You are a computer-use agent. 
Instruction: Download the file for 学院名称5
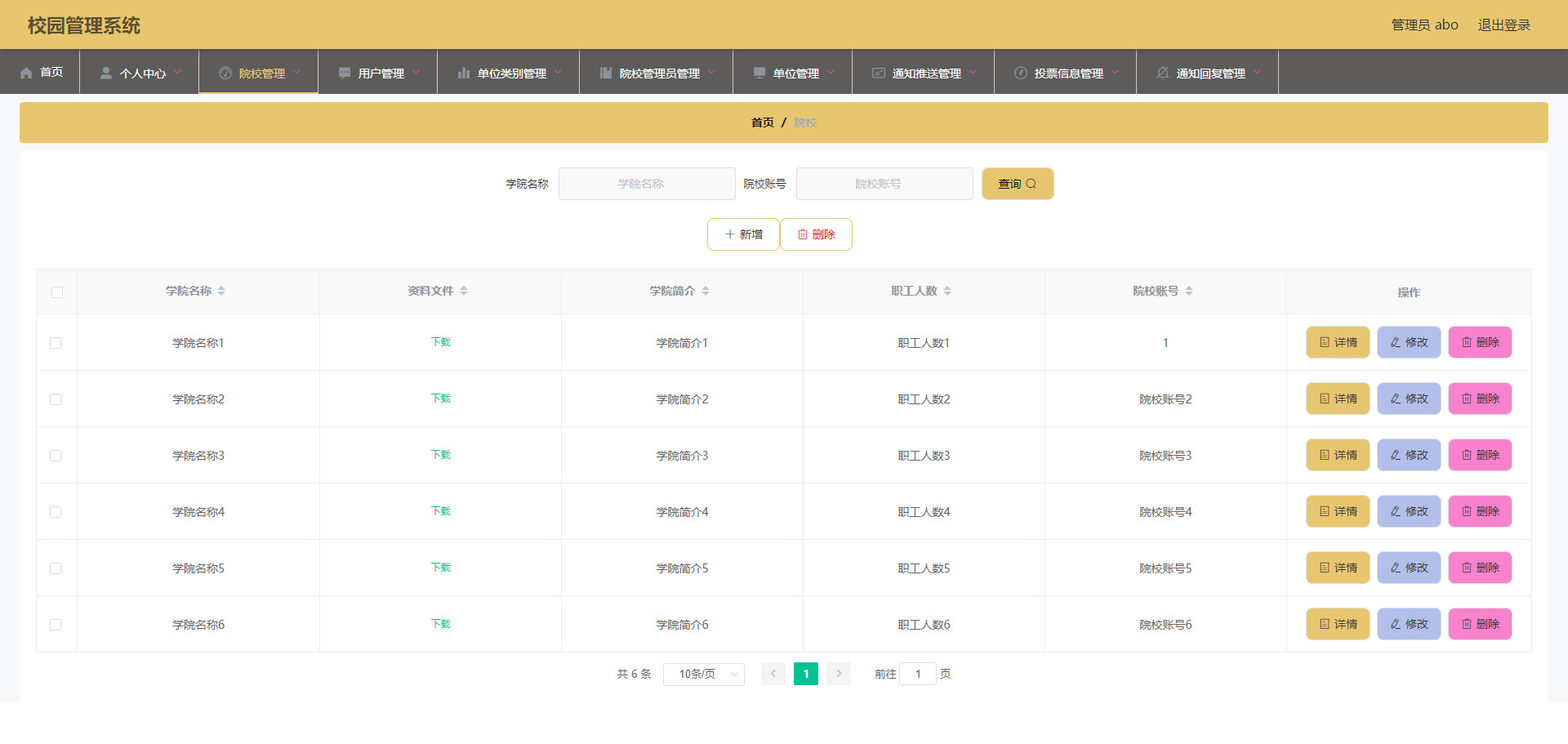(441, 568)
